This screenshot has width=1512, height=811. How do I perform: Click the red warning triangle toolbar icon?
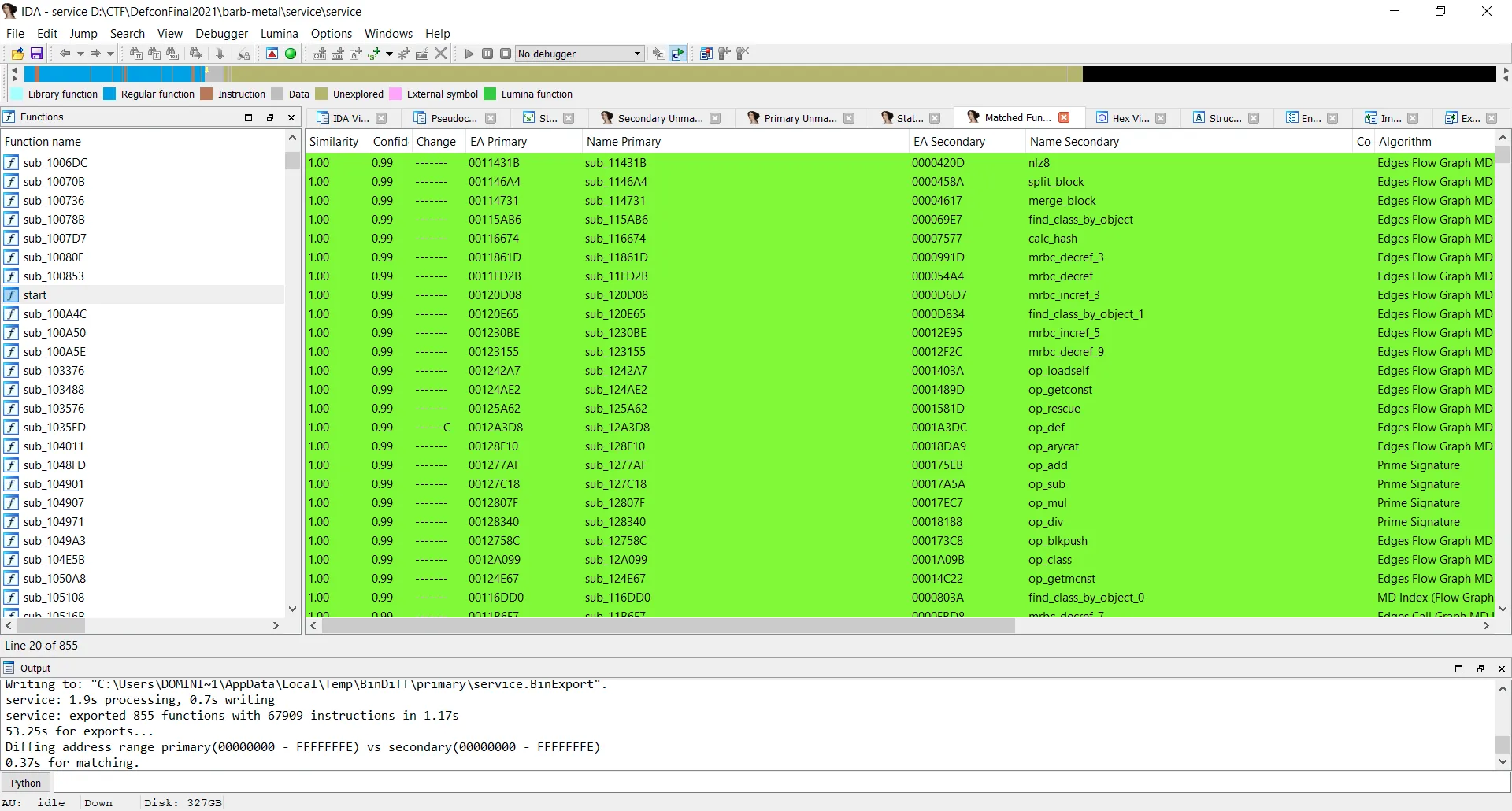click(x=272, y=54)
